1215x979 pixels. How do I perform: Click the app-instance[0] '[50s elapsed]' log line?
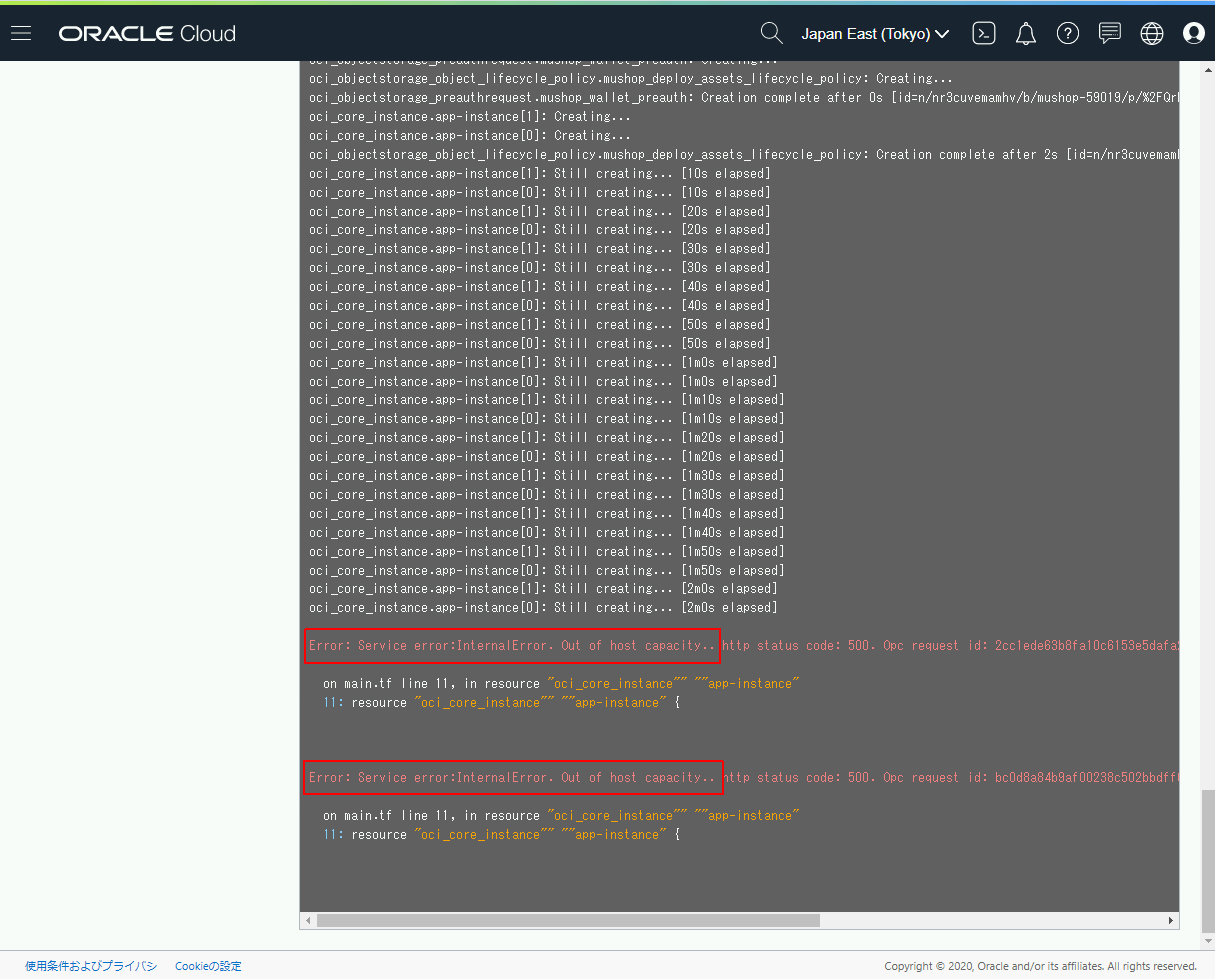[x=539, y=344]
